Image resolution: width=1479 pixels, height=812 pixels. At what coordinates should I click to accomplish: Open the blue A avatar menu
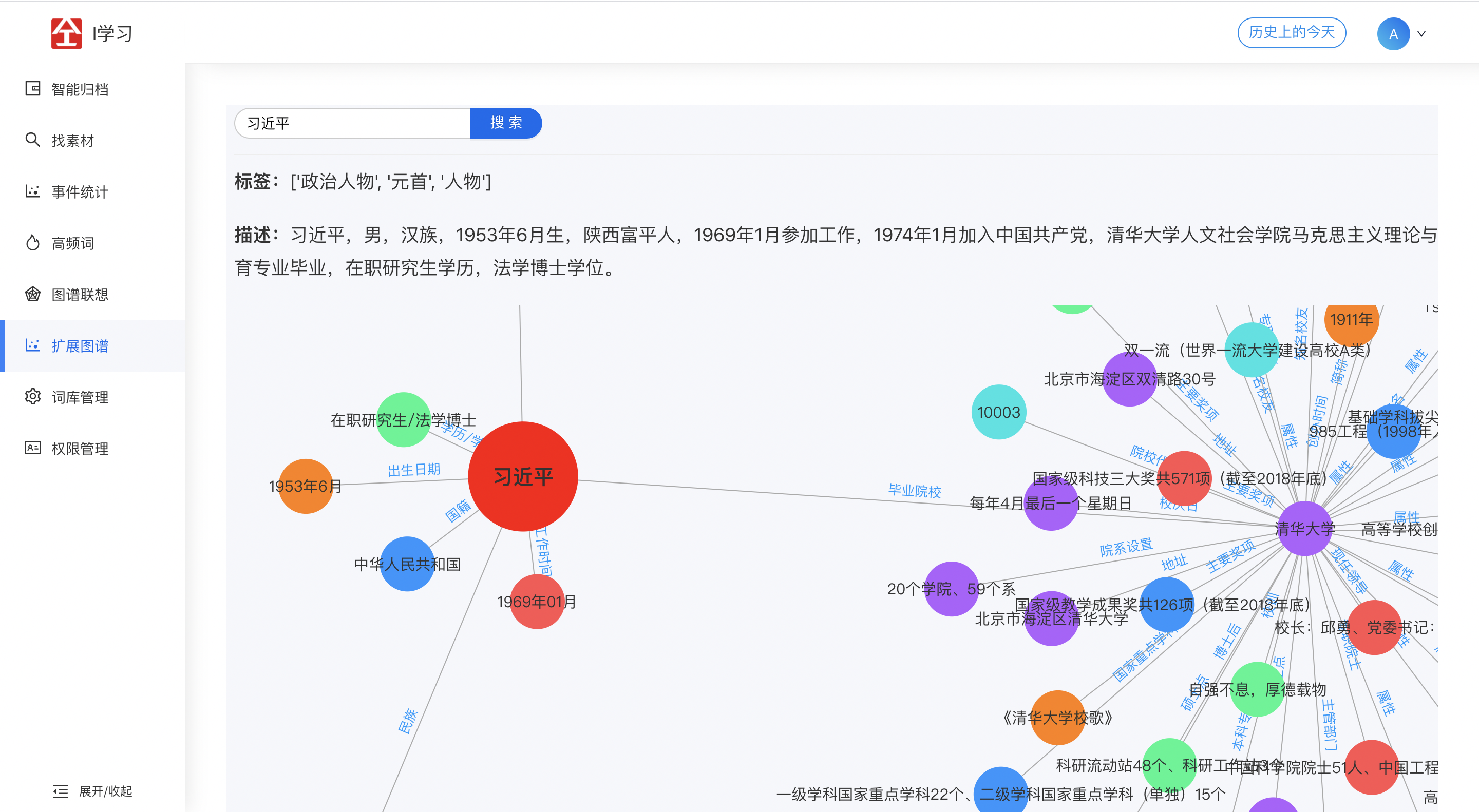tap(1393, 34)
